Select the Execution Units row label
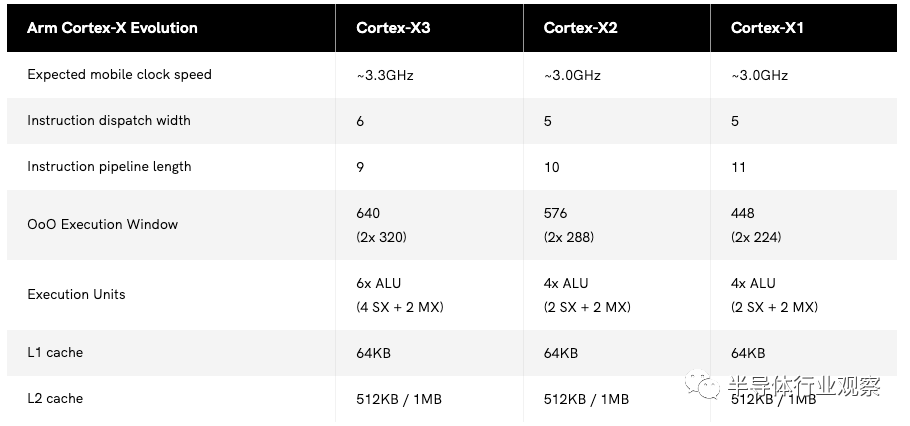 (x=76, y=294)
